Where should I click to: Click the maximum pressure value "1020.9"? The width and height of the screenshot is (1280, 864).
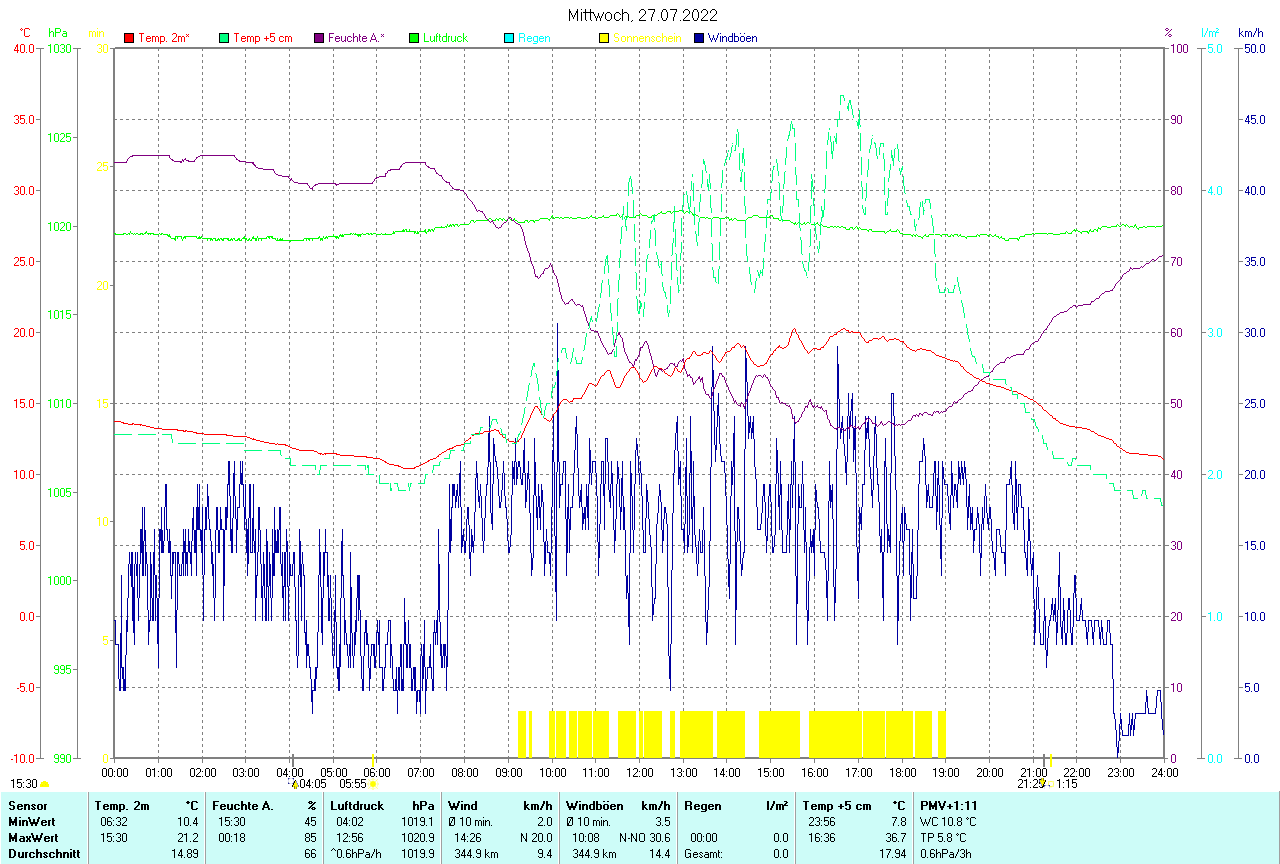point(417,837)
